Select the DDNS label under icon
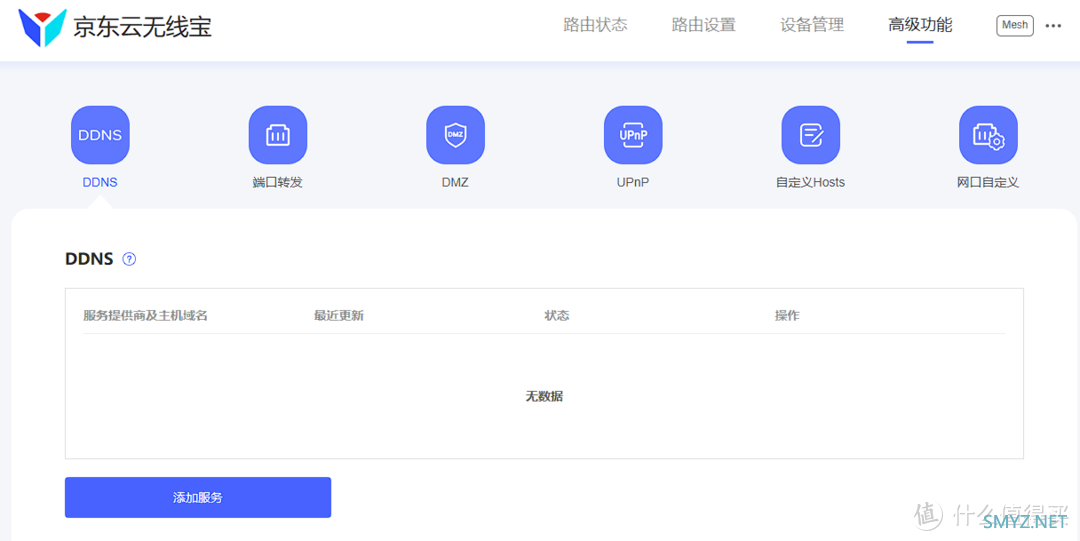Image resolution: width=1080 pixels, height=541 pixels. pyautogui.click(x=100, y=183)
